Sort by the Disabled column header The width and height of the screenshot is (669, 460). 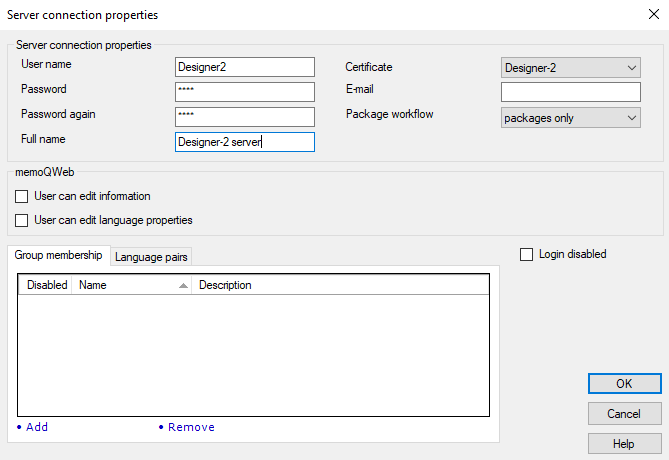tap(46, 285)
